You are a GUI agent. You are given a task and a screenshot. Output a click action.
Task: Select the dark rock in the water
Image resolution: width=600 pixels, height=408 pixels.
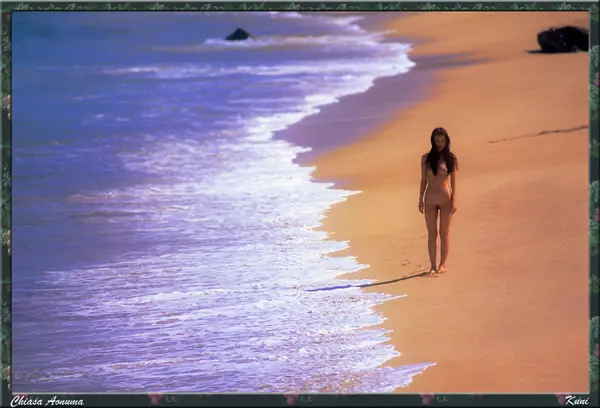tap(238, 35)
